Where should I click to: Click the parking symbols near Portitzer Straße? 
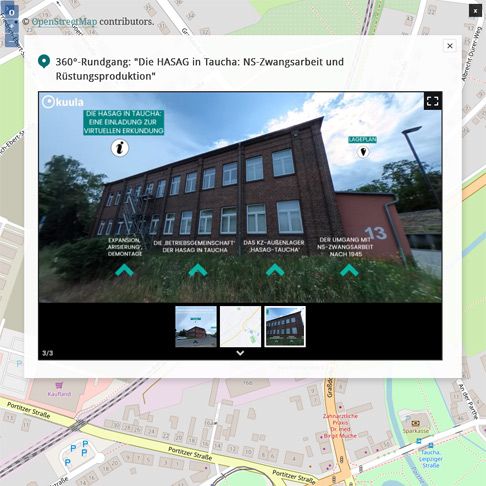[77, 452]
